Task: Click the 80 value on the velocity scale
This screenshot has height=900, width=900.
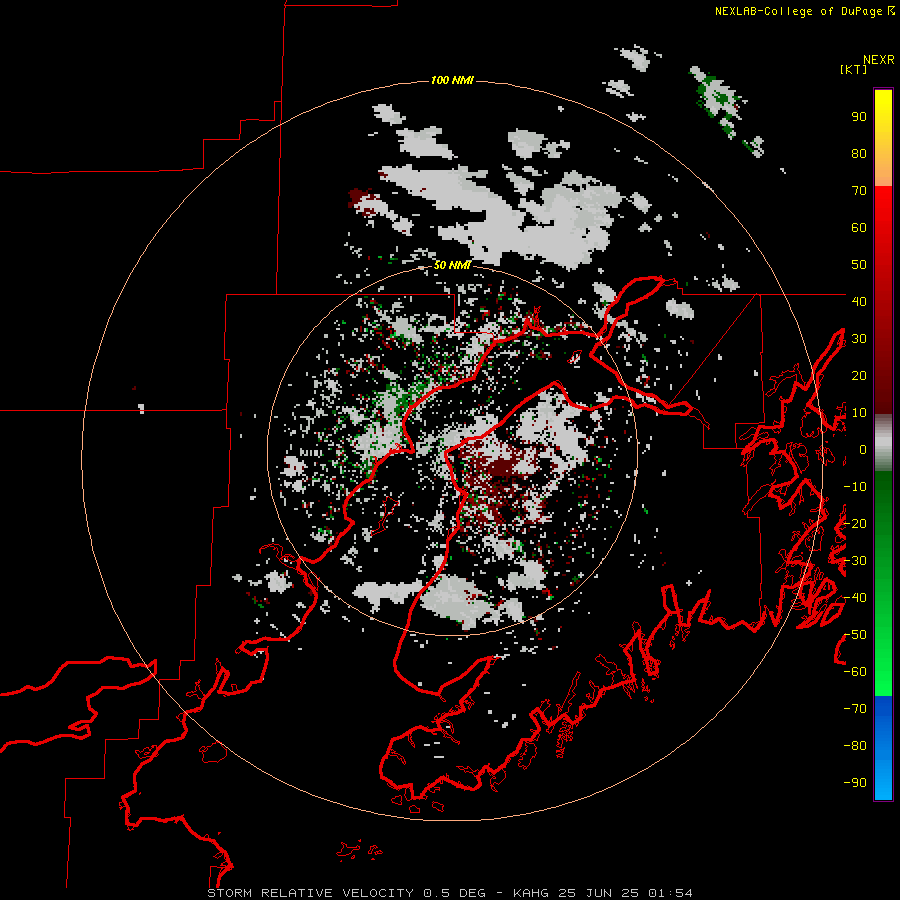Action: click(859, 154)
